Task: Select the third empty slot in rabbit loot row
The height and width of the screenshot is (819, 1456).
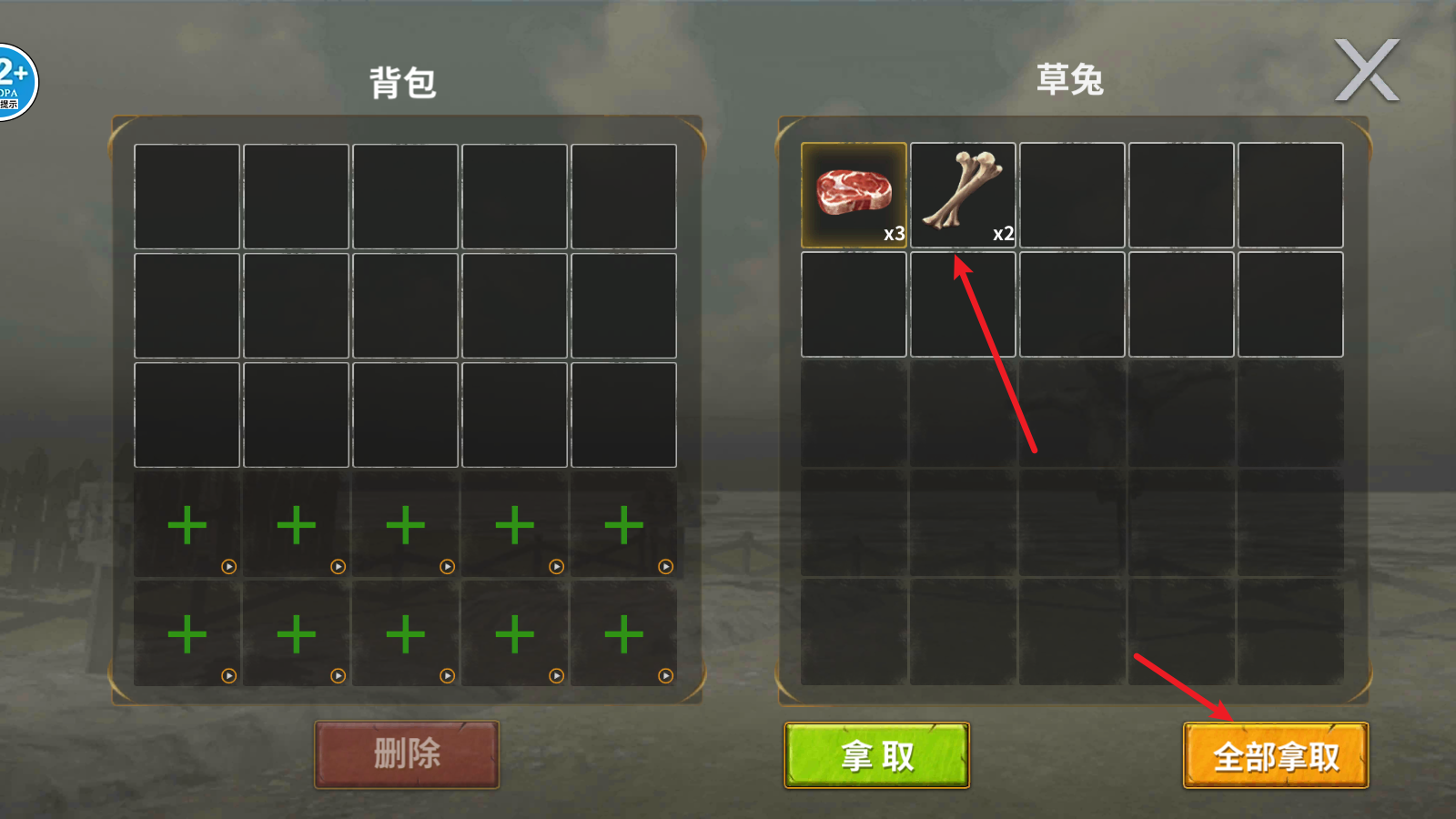Action: [x=1072, y=195]
